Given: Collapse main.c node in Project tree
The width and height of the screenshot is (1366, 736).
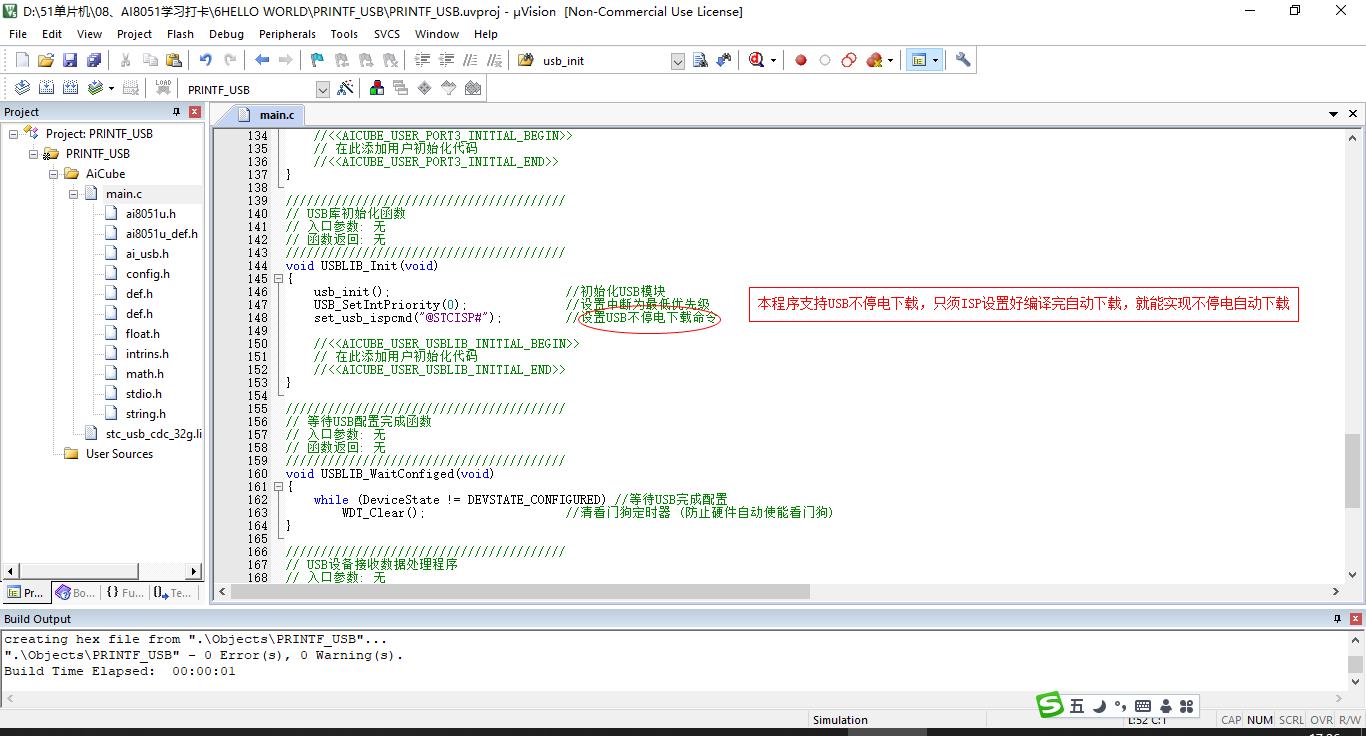Looking at the screenshot, I should point(74,194).
